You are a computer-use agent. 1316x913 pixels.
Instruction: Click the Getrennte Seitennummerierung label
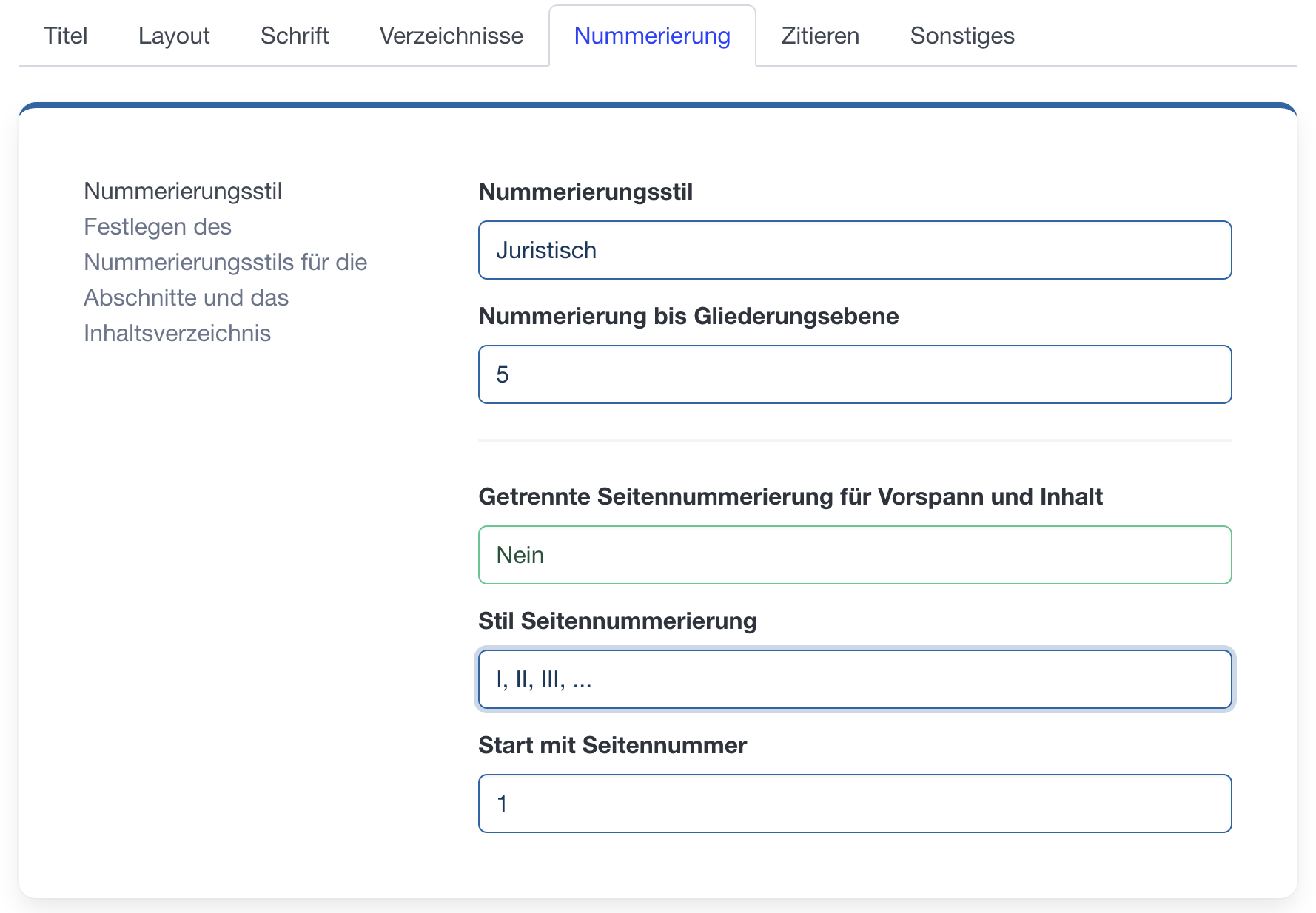(790, 496)
